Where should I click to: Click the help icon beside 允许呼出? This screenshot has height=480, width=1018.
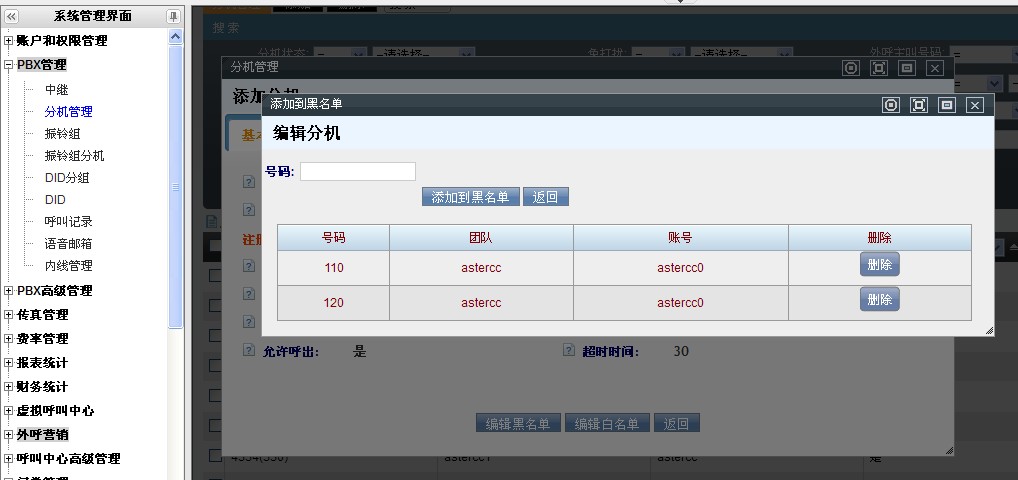click(250, 351)
